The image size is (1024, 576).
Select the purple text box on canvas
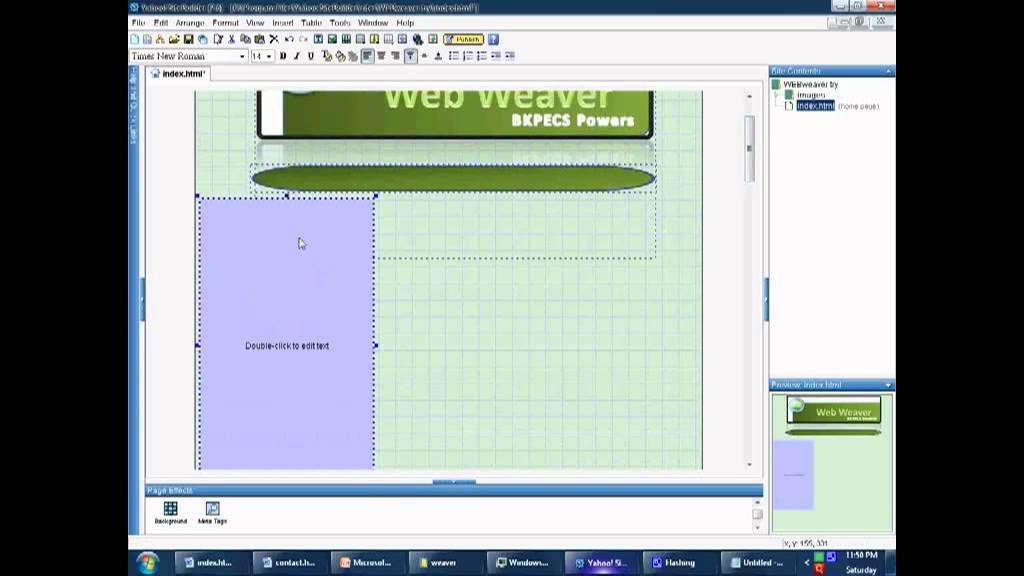click(x=287, y=333)
